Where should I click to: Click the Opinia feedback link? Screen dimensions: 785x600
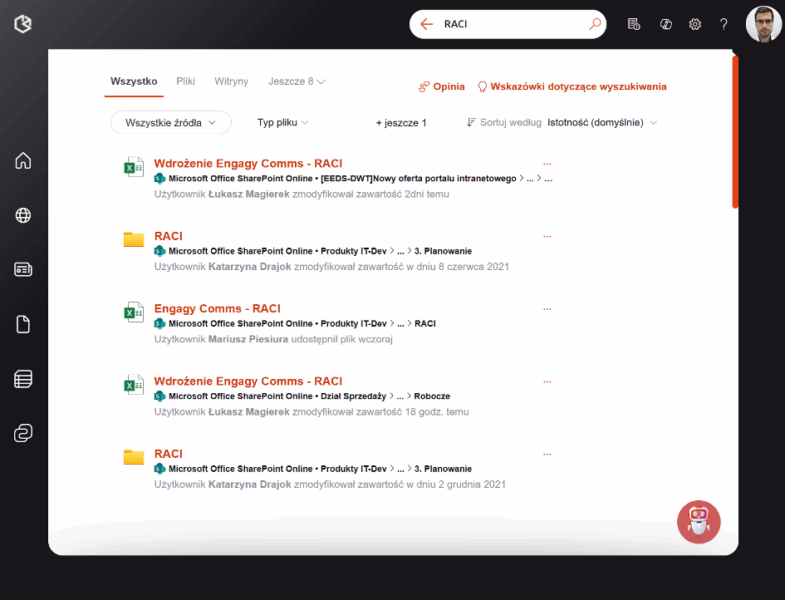442,87
